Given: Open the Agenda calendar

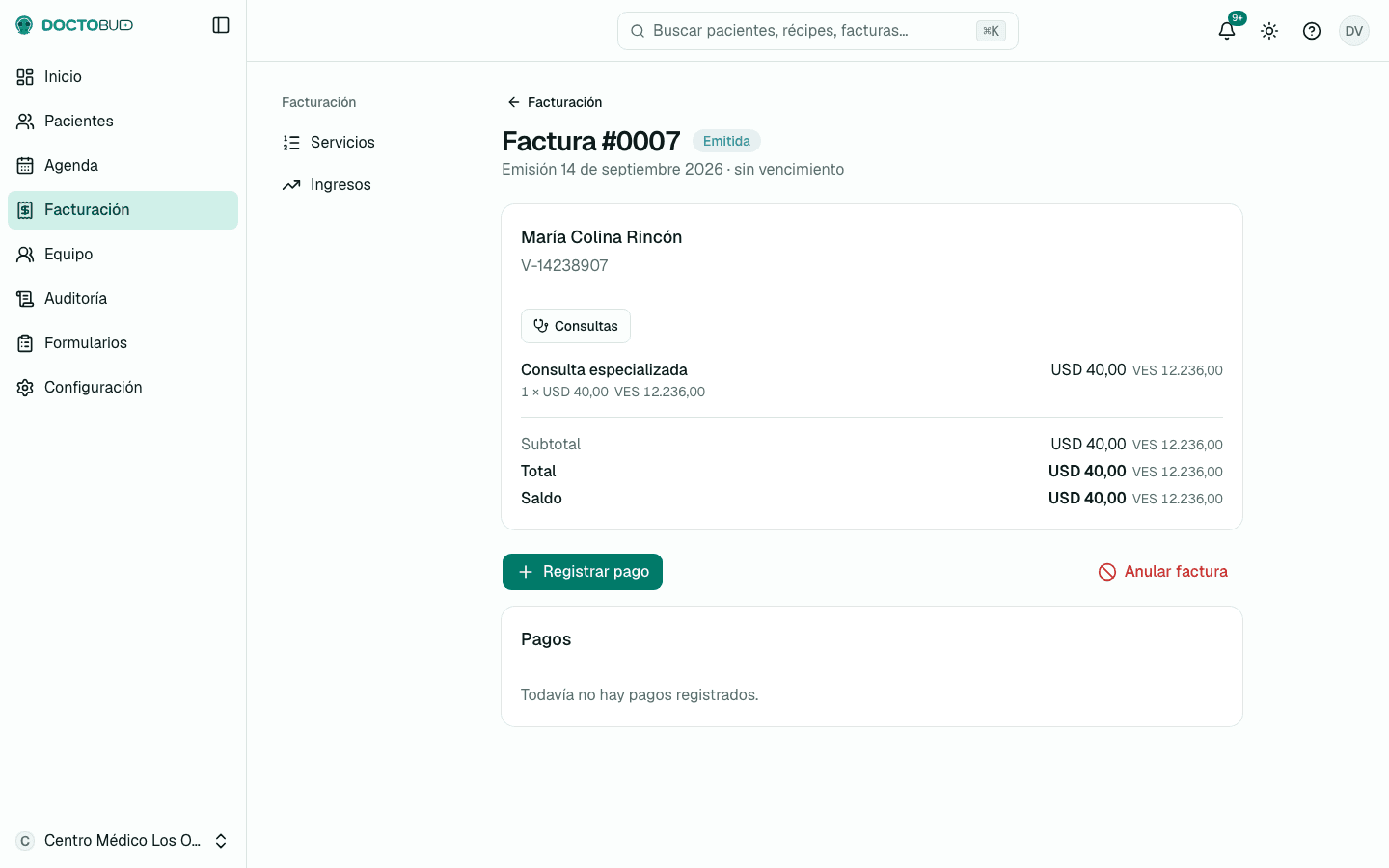Looking at the screenshot, I should pos(123,166).
